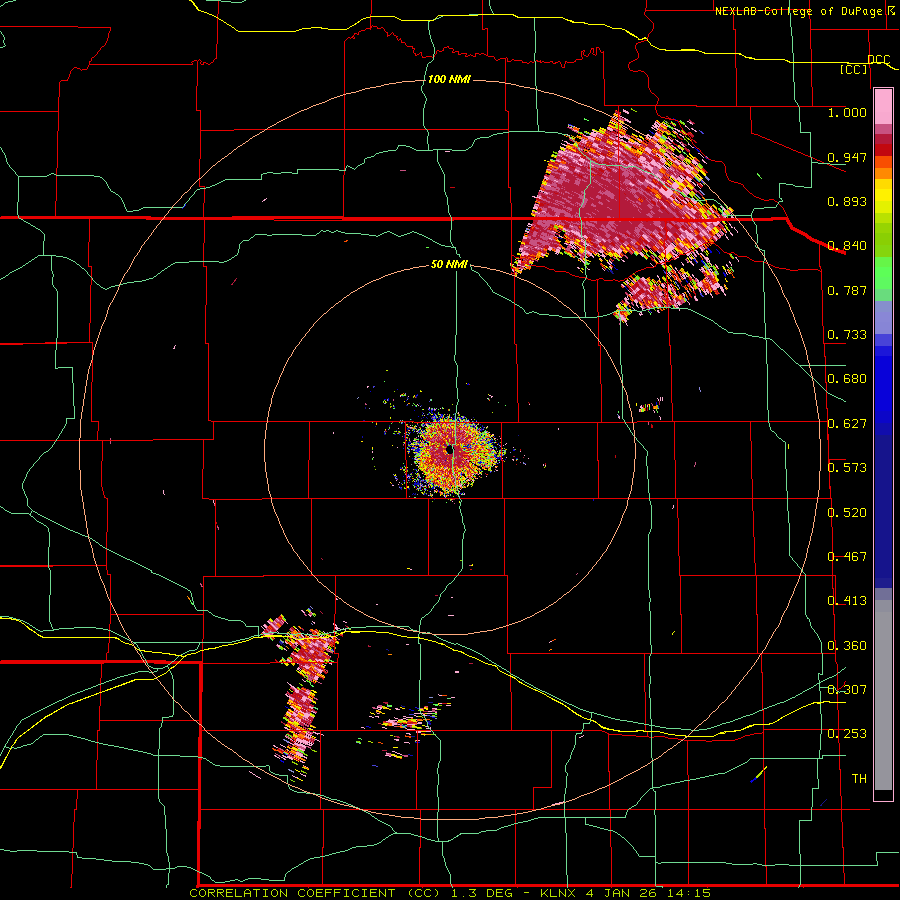
Task: Click the 50 NMI range ring label
Action: (x=449, y=265)
